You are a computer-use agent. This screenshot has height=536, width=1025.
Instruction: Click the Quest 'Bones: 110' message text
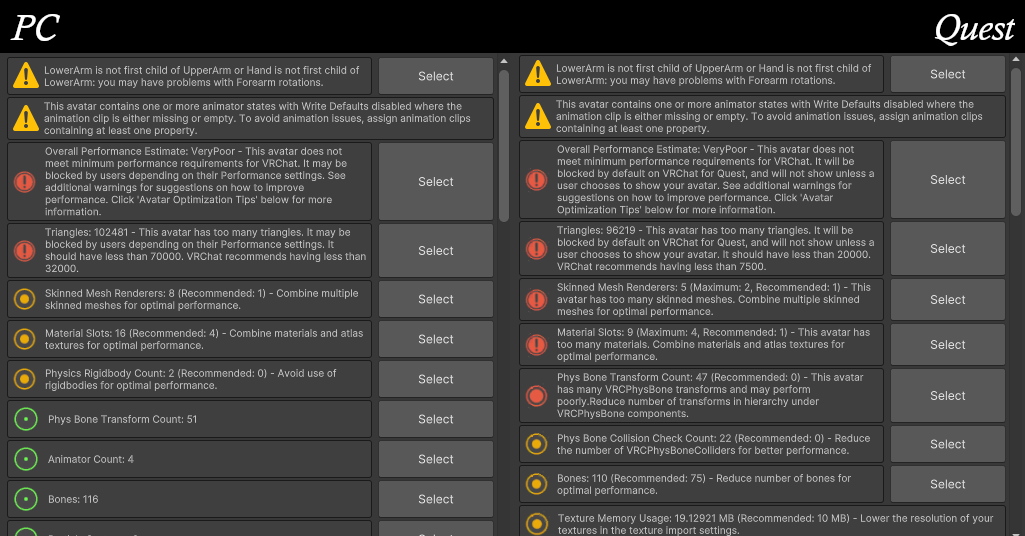[x=704, y=484]
